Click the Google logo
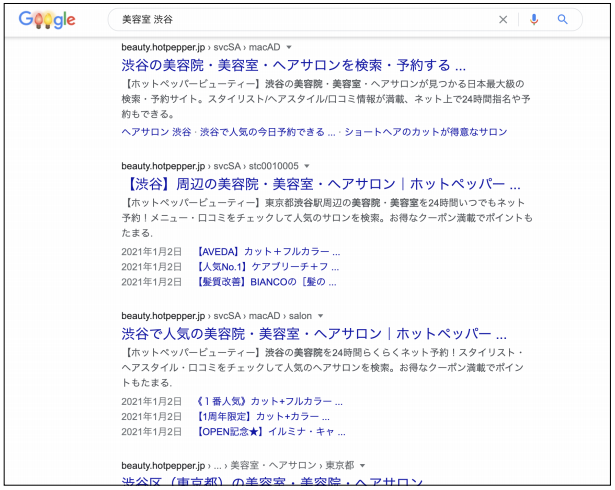Image resolution: width=615 pixels, height=490 pixels. tap(47, 20)
